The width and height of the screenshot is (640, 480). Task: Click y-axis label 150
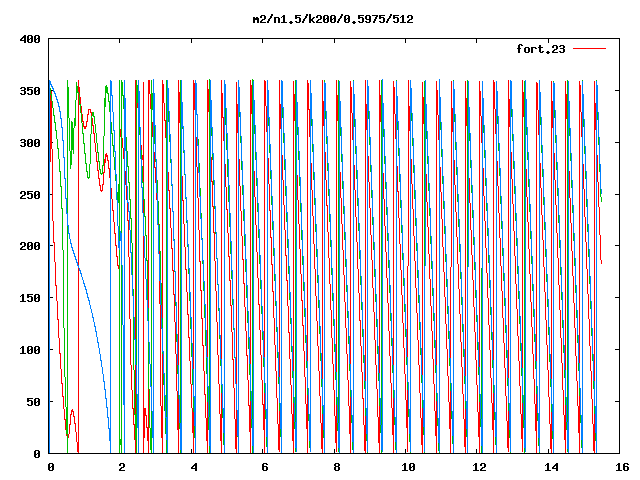coord(30,298)
